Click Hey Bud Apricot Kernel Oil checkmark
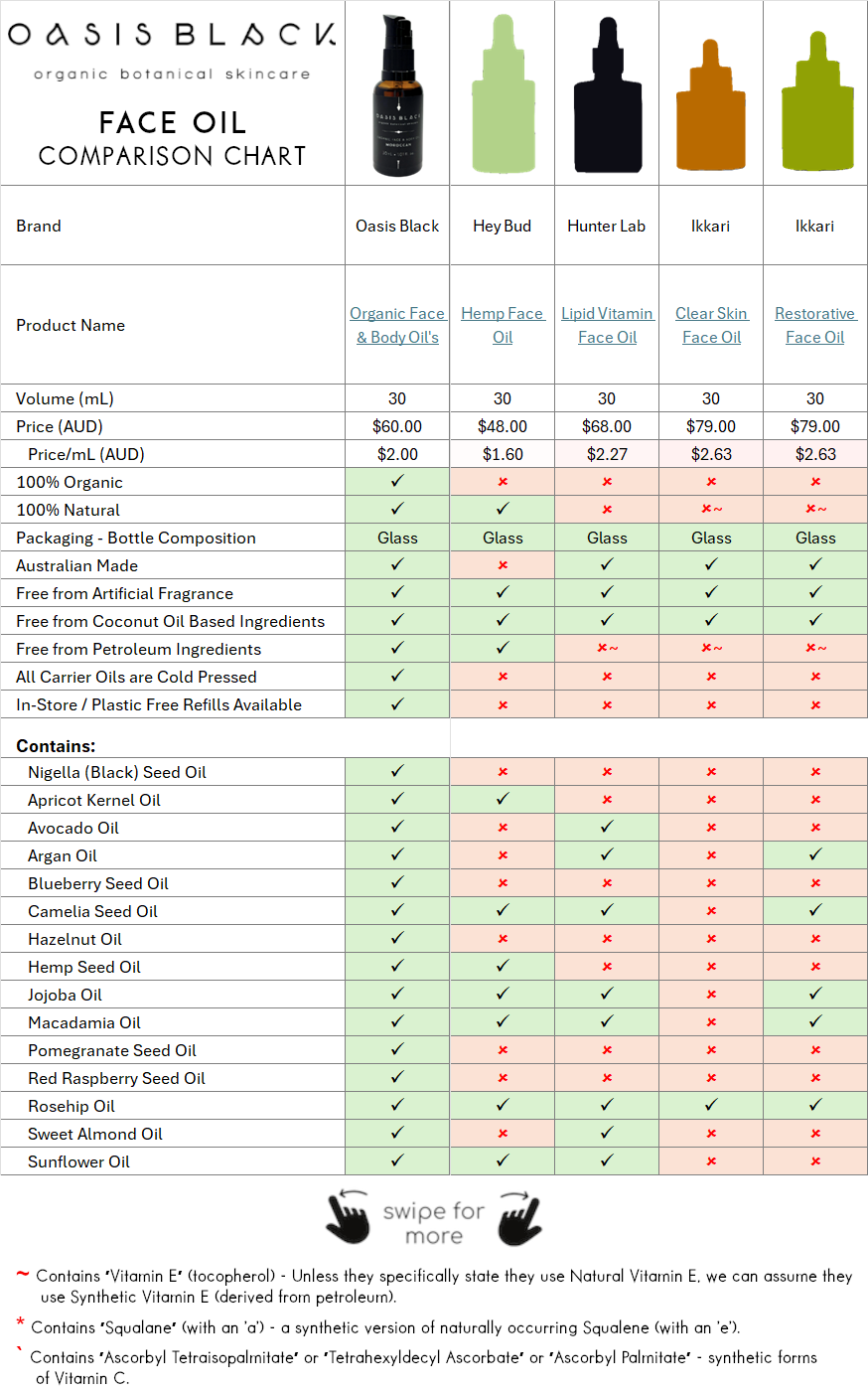Viewport: 868px width, 1391px height. pos(503,800)
